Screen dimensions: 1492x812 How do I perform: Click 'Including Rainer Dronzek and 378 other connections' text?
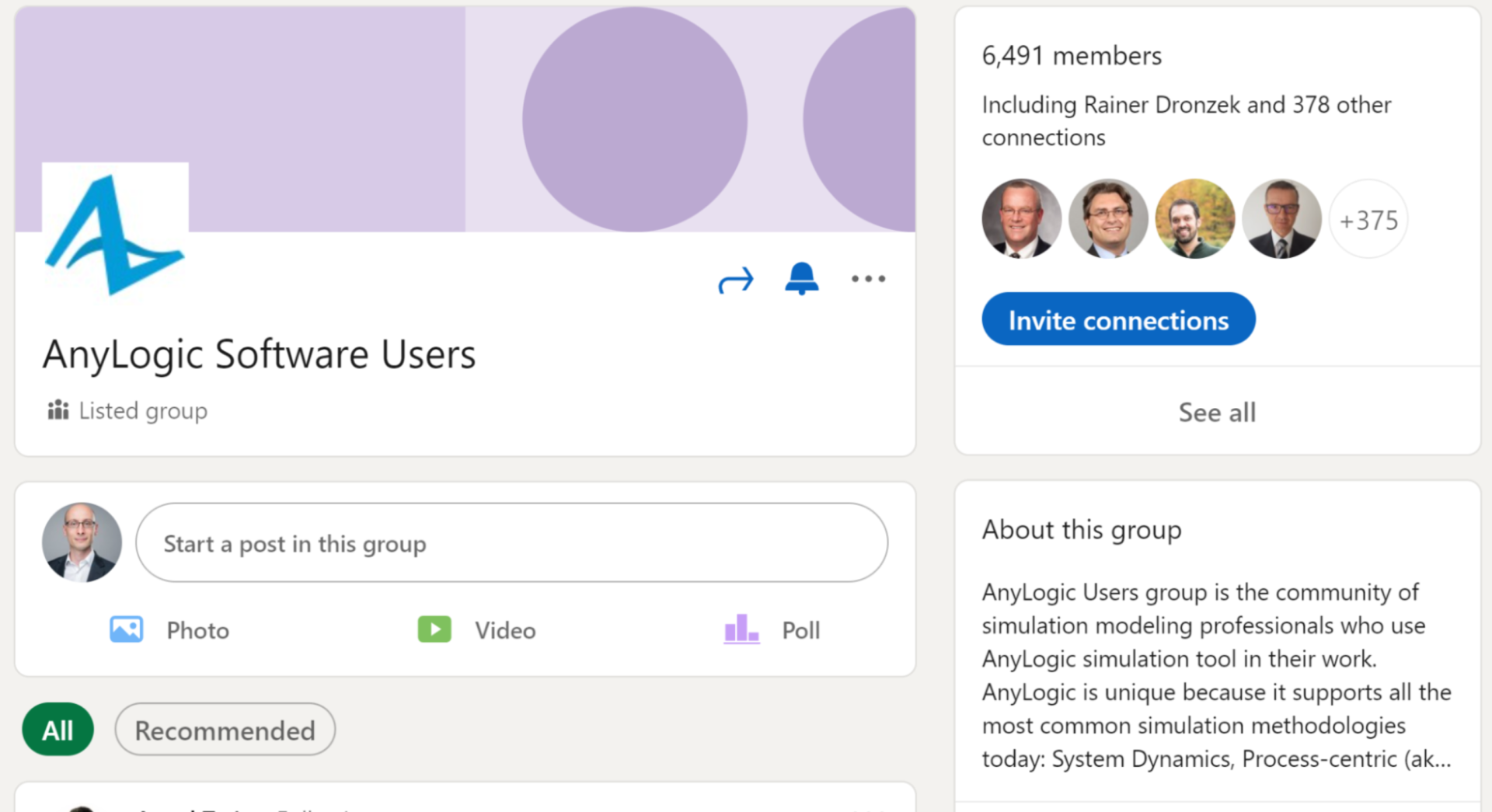tap(1186, 120)
